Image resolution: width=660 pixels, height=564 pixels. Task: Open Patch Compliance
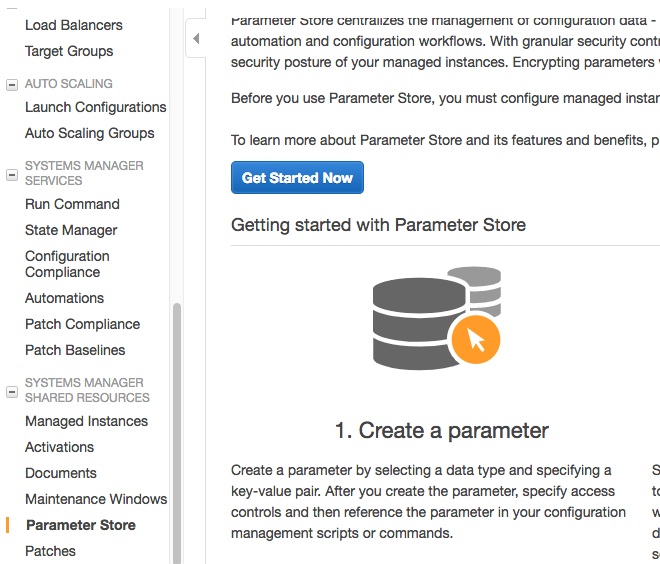coord(82,325)
